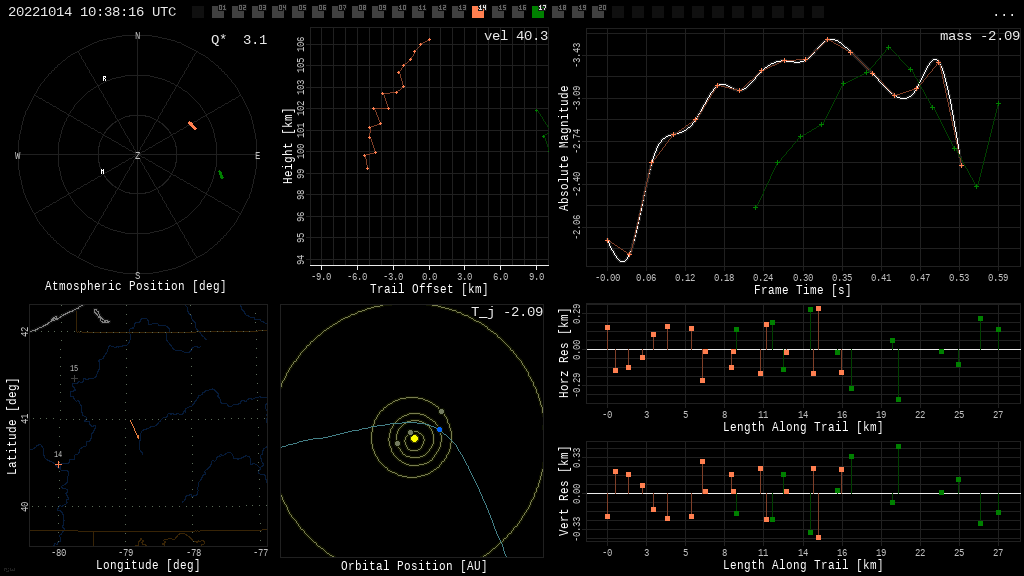Click the Height [km] axis label

click(287, 146)
